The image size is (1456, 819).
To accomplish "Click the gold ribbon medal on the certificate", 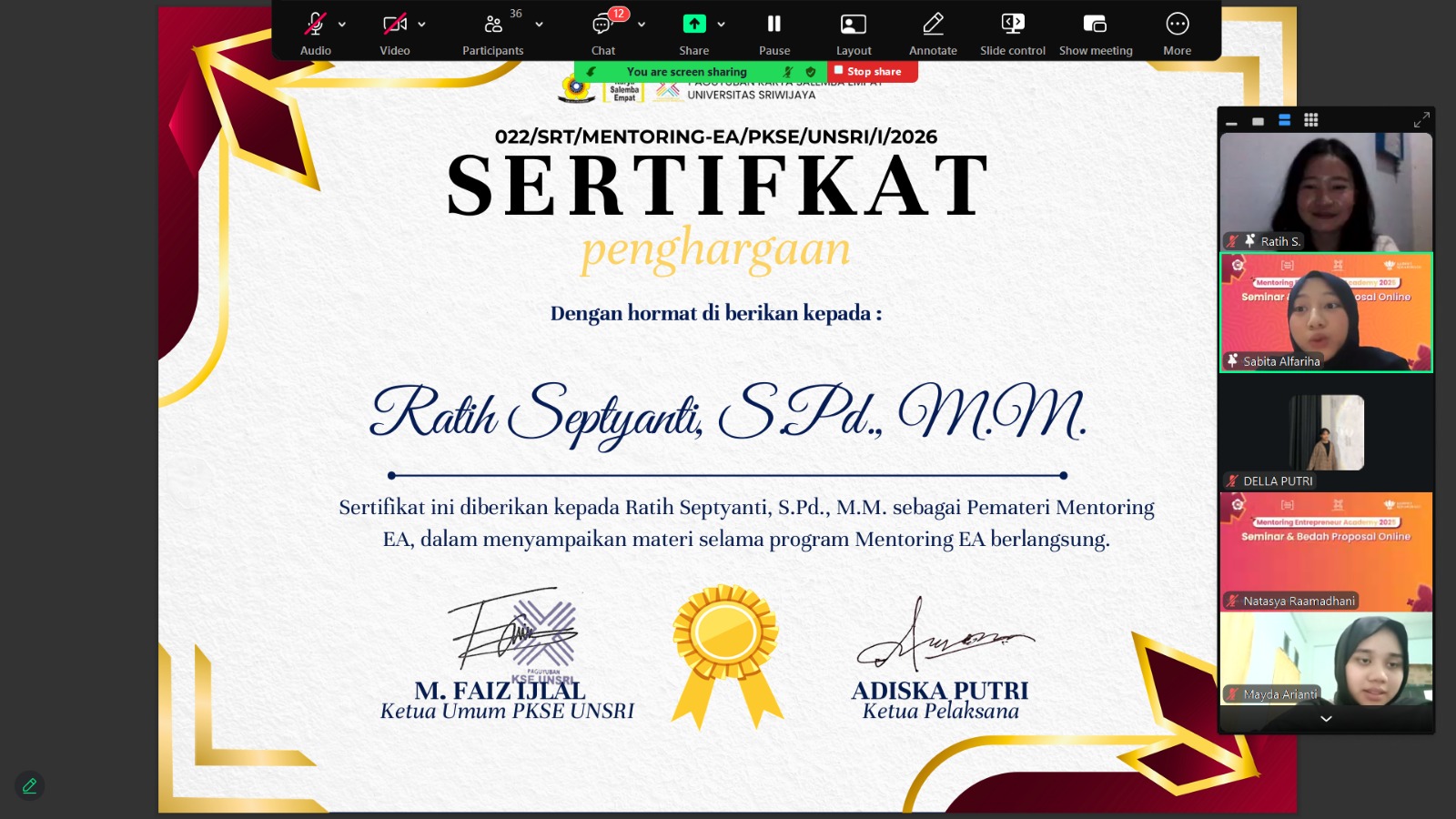I will click(x=726, y=655).
